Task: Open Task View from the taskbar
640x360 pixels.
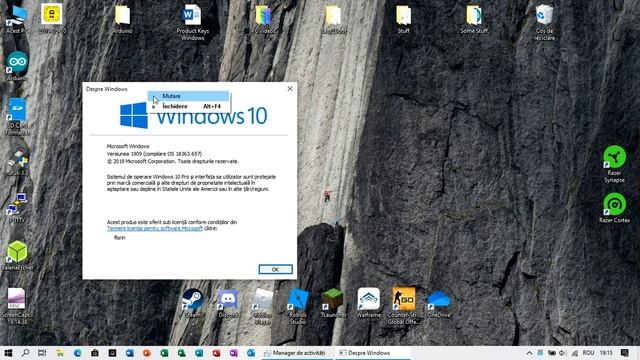Action: (42, 353)
